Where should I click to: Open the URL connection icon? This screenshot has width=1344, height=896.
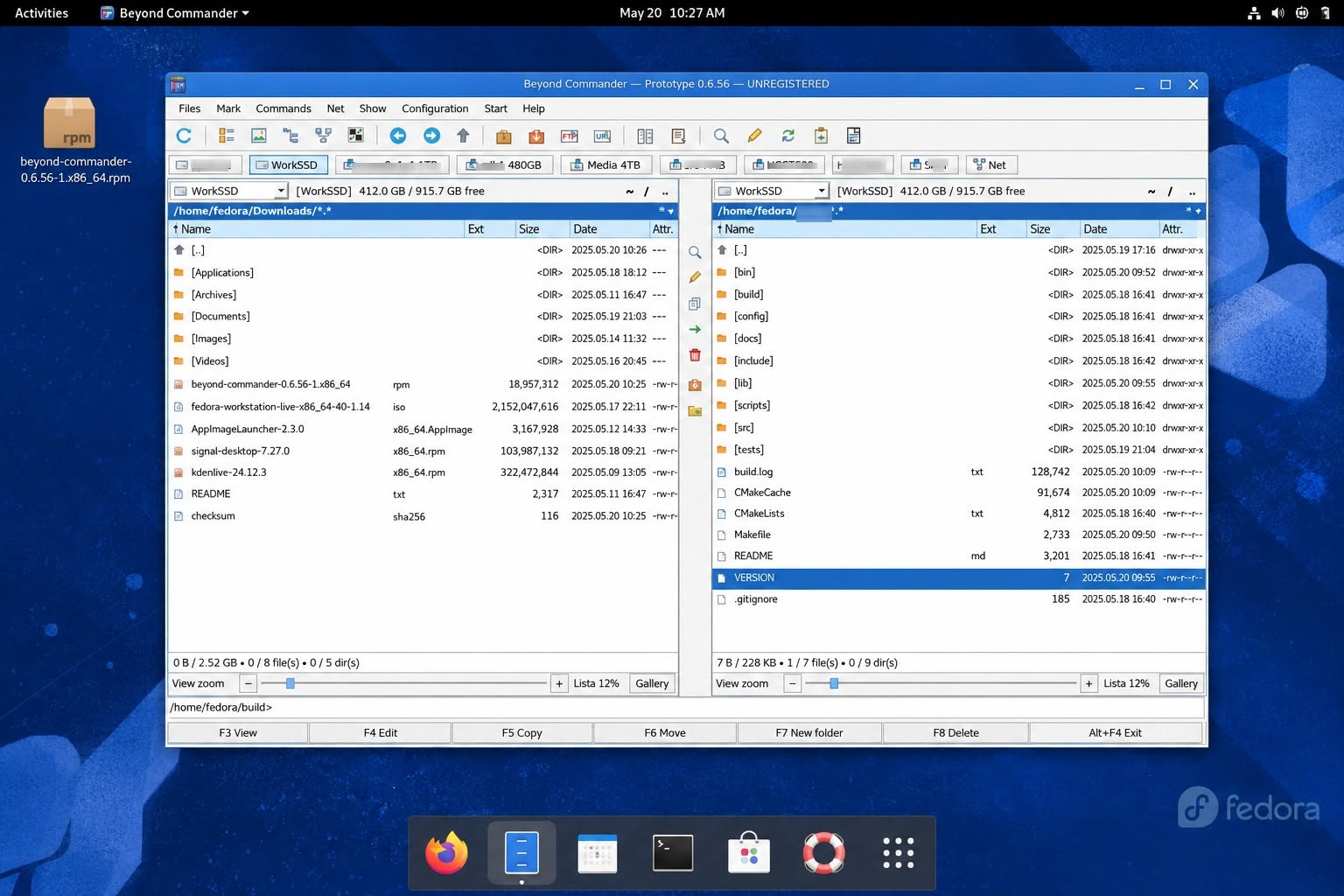pos(603,136)
